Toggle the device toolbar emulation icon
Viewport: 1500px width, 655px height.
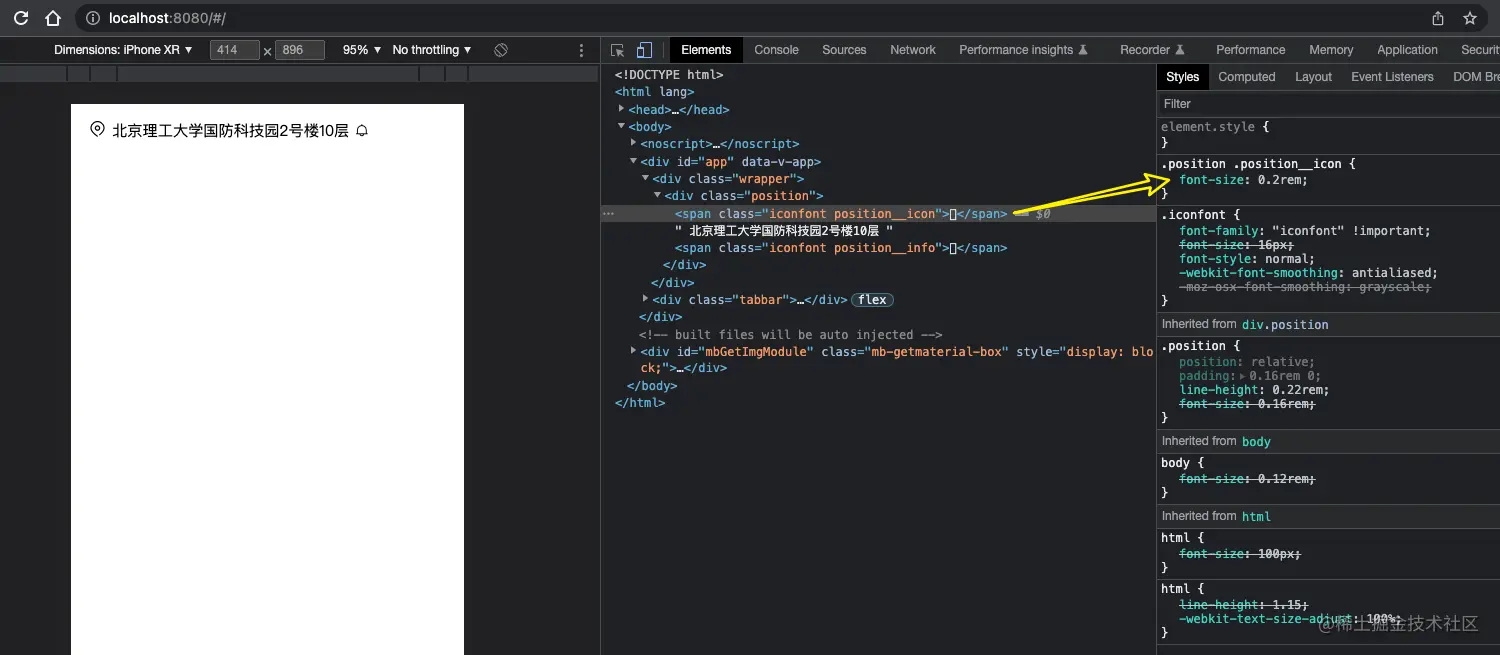point(645,50)
